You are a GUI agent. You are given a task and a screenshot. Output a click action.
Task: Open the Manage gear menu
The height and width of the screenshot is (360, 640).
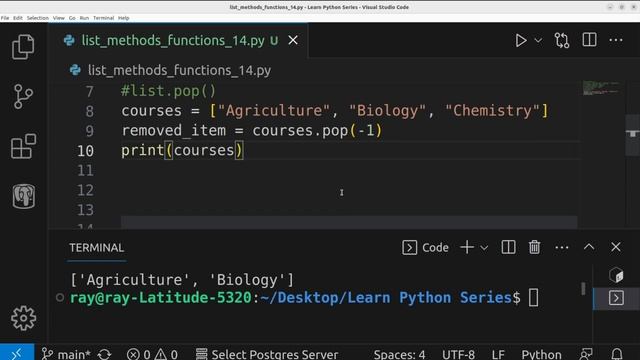click(23, 318)
